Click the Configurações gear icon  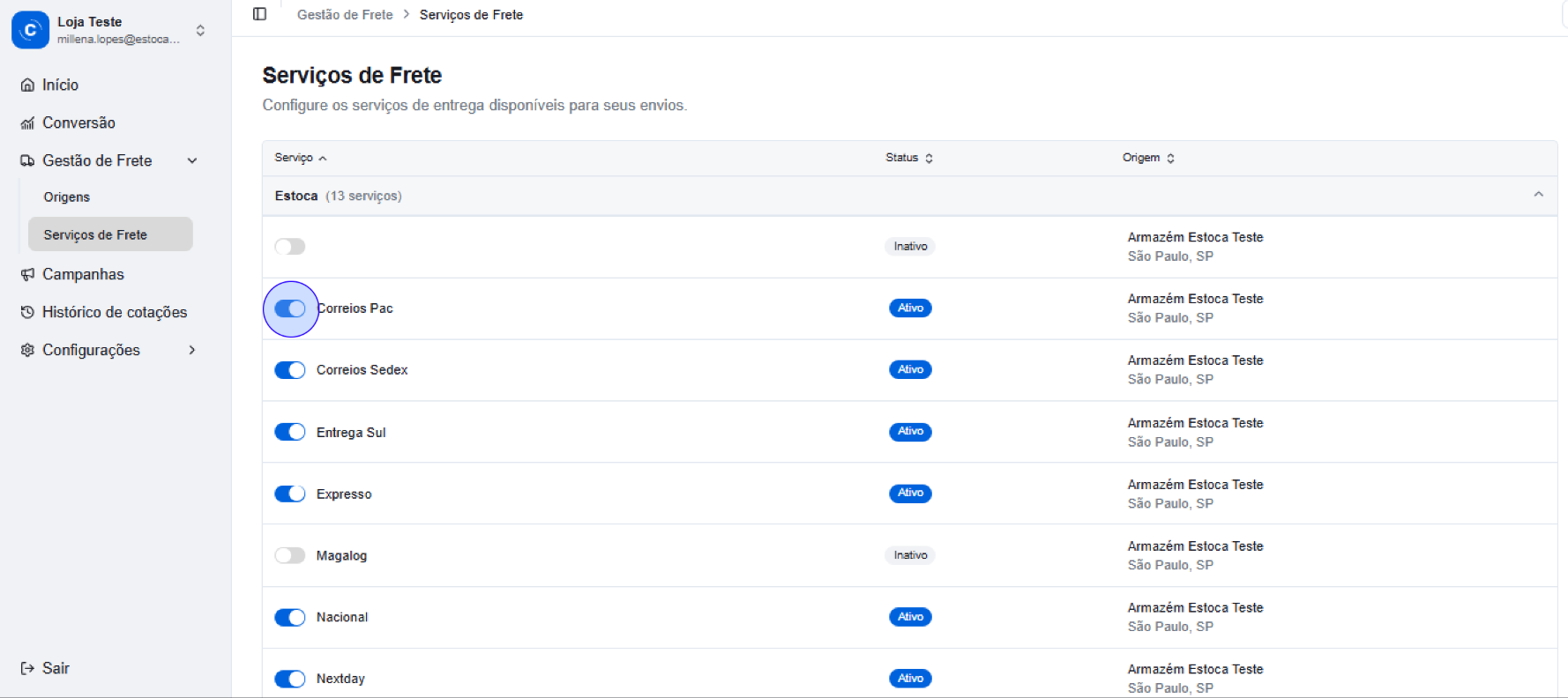(27, 351)
